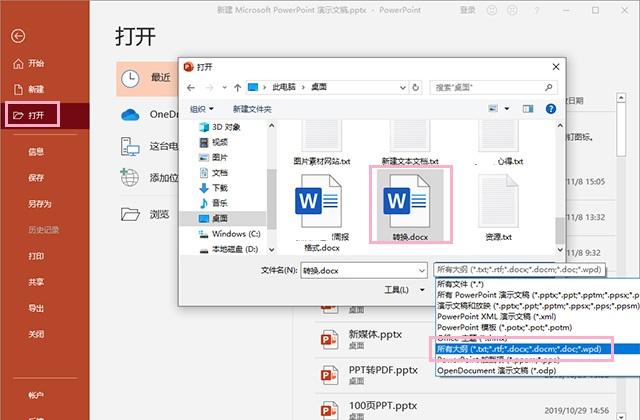
Task: Open the 工具(L) dropdown
Action: click(403, 290)
